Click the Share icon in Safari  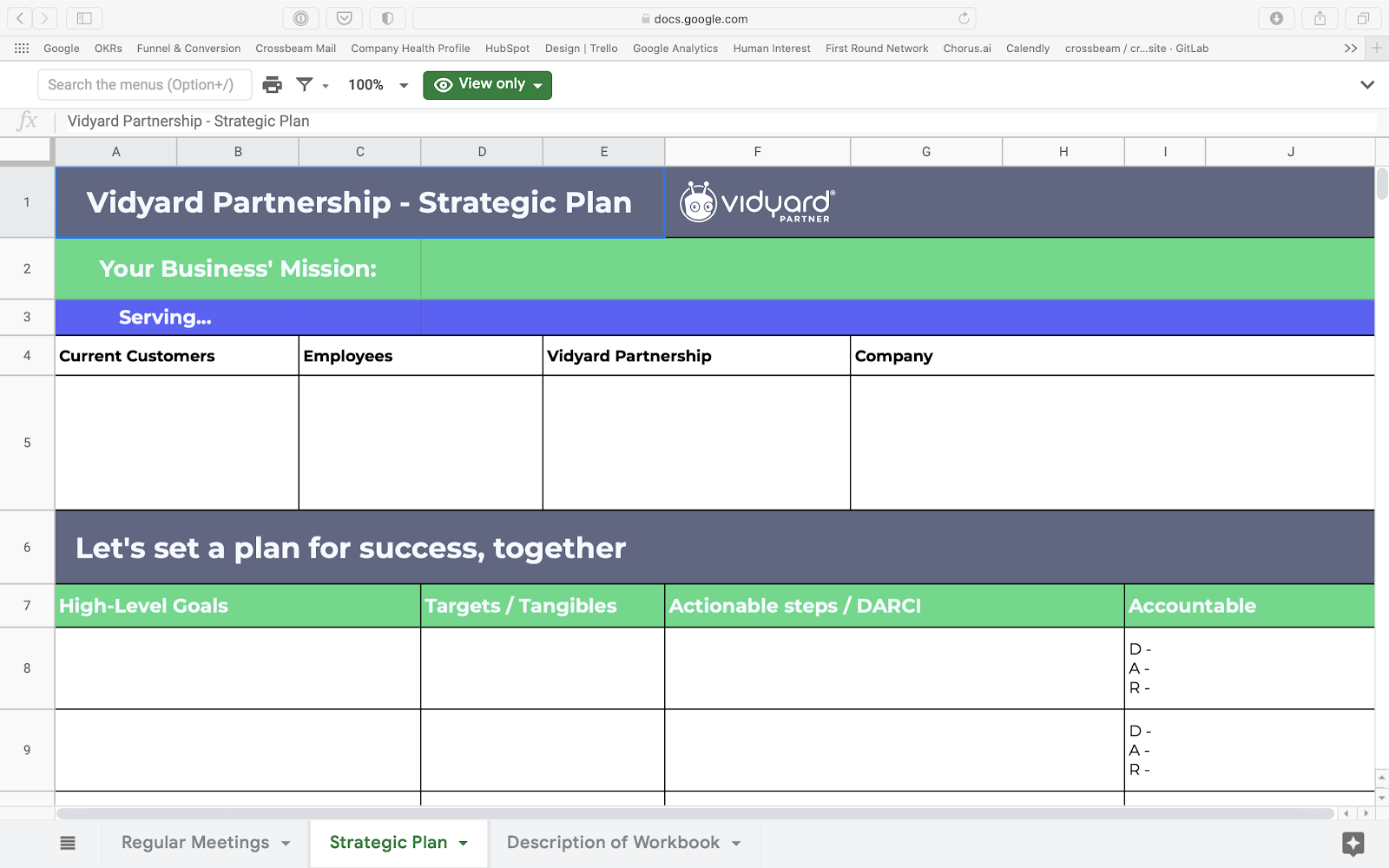(x=1320, y=18)
